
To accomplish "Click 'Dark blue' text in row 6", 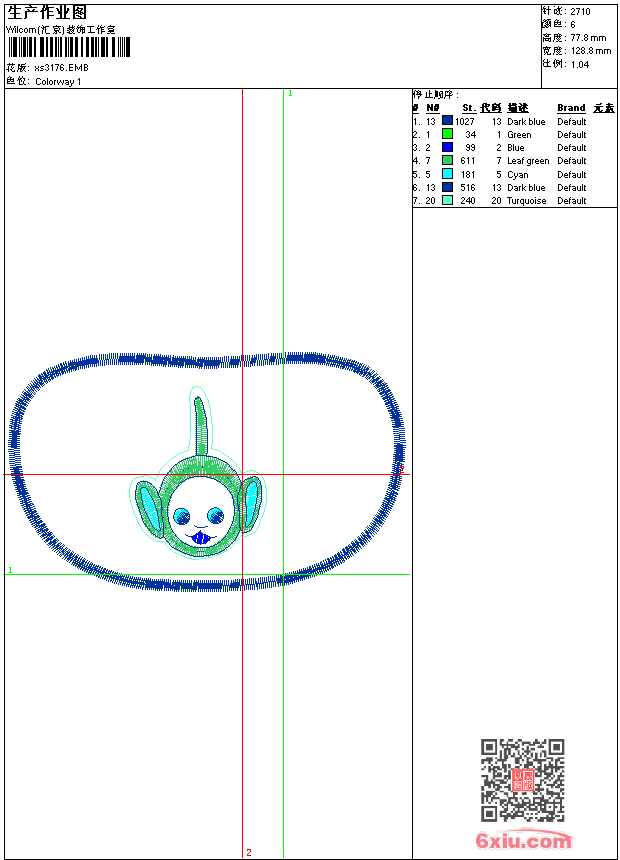I will 526,188.
